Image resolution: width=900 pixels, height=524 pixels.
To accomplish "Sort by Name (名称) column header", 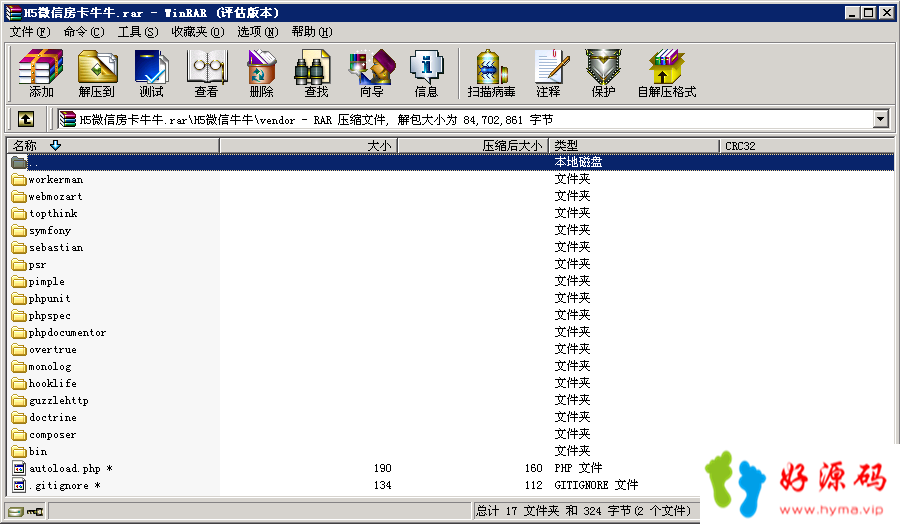I will (x=113, y=146).
